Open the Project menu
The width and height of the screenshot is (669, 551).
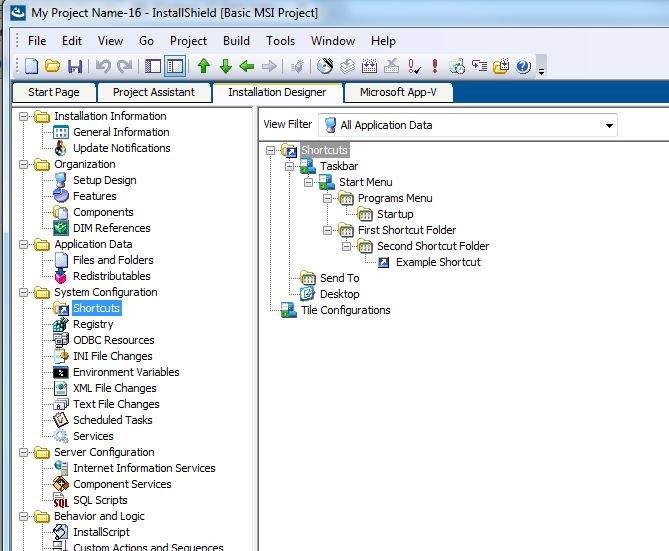pyautogui.click(x=188, y=41)
